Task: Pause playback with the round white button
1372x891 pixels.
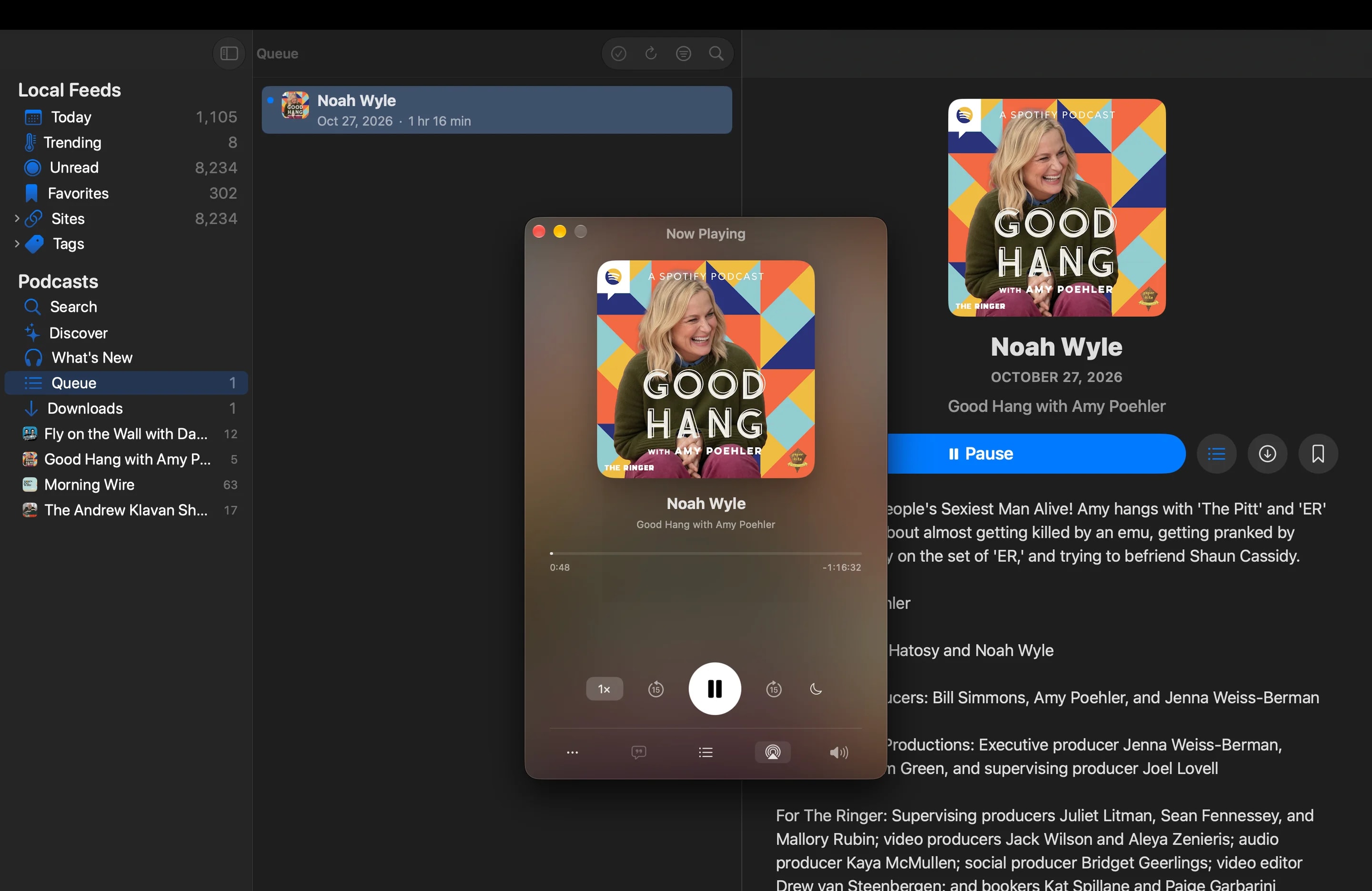Action: coord(715,688)
